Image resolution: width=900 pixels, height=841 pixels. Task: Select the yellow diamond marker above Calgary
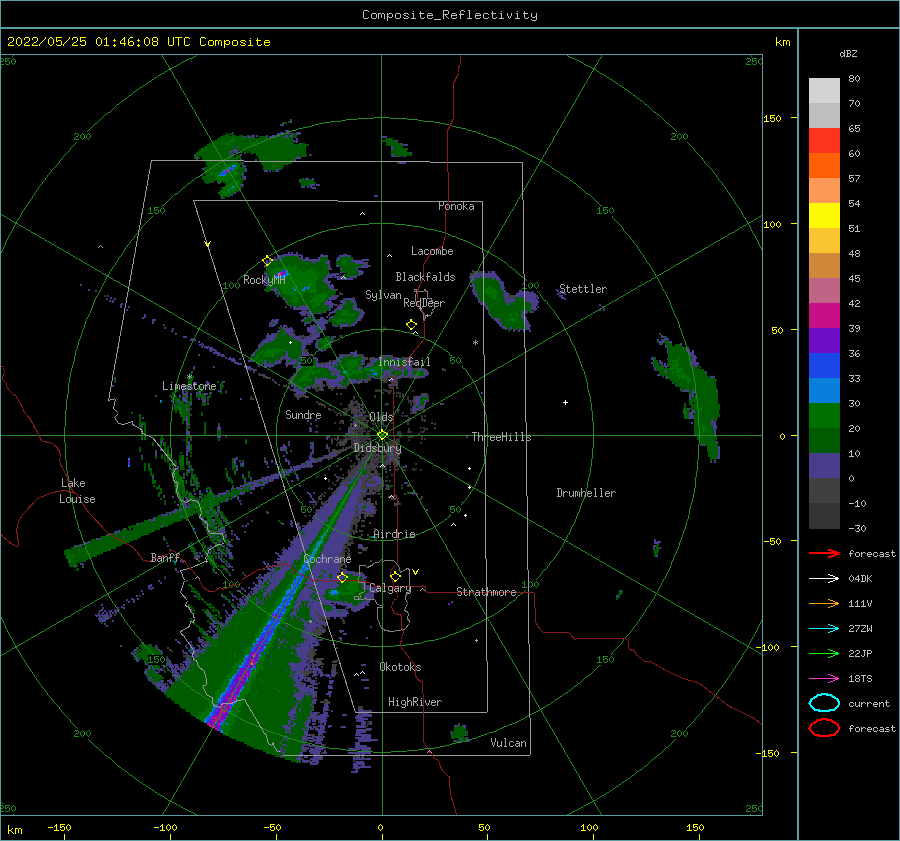[x=395, y=576]
